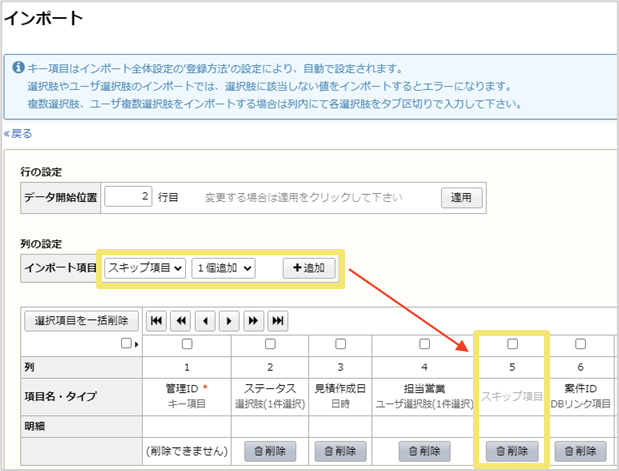
Task: Open the スキップ項目 import item dropdown
Action: coord(145,268)
